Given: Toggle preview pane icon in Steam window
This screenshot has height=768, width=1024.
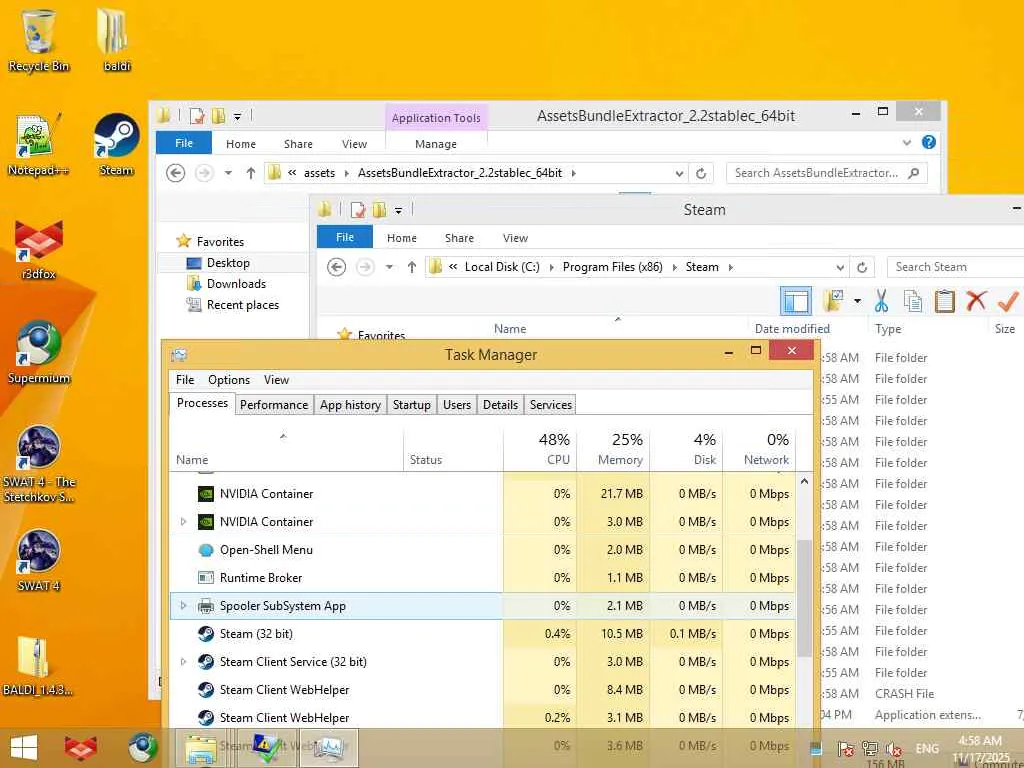Looking at the screenshot, I should pyautogui.click(x=796, y=301).
